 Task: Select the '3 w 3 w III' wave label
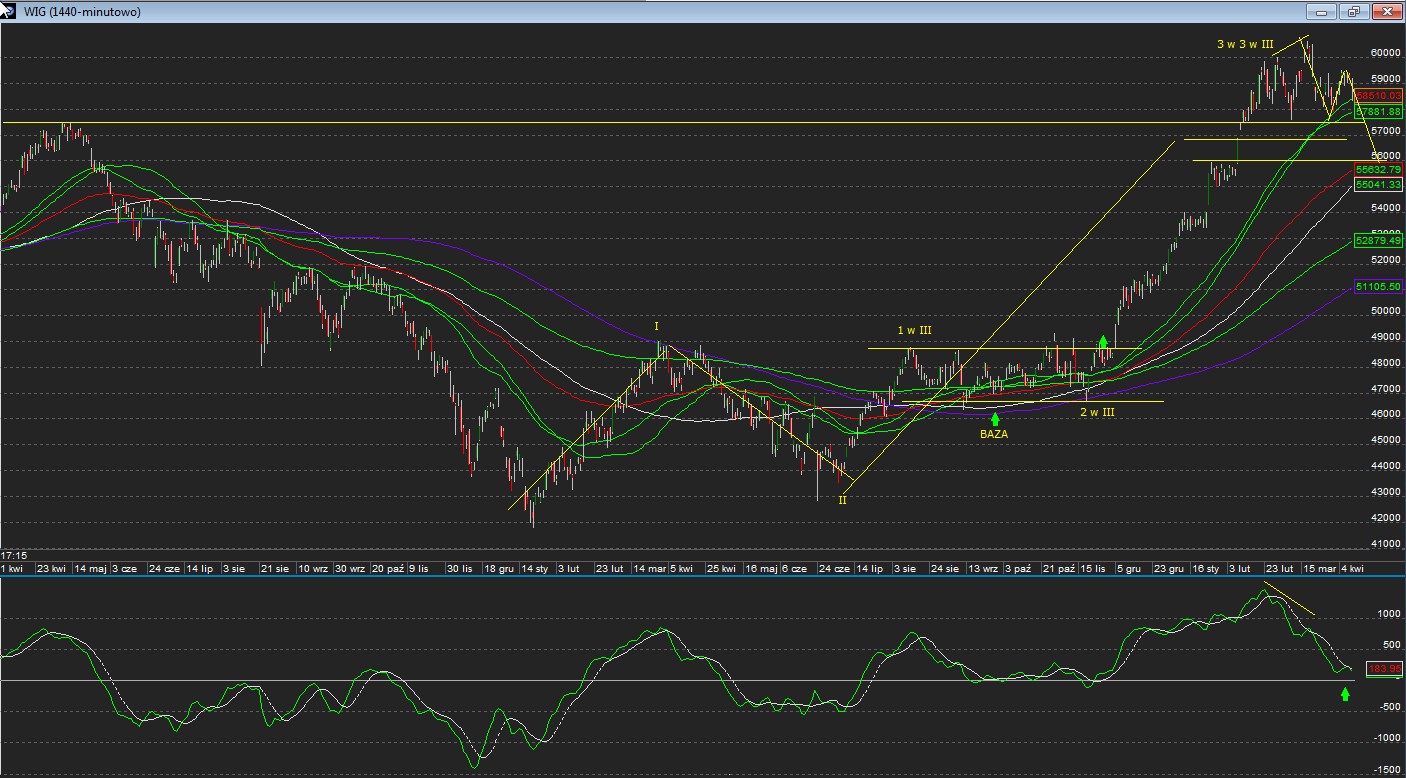click(x=1245, y=44)
